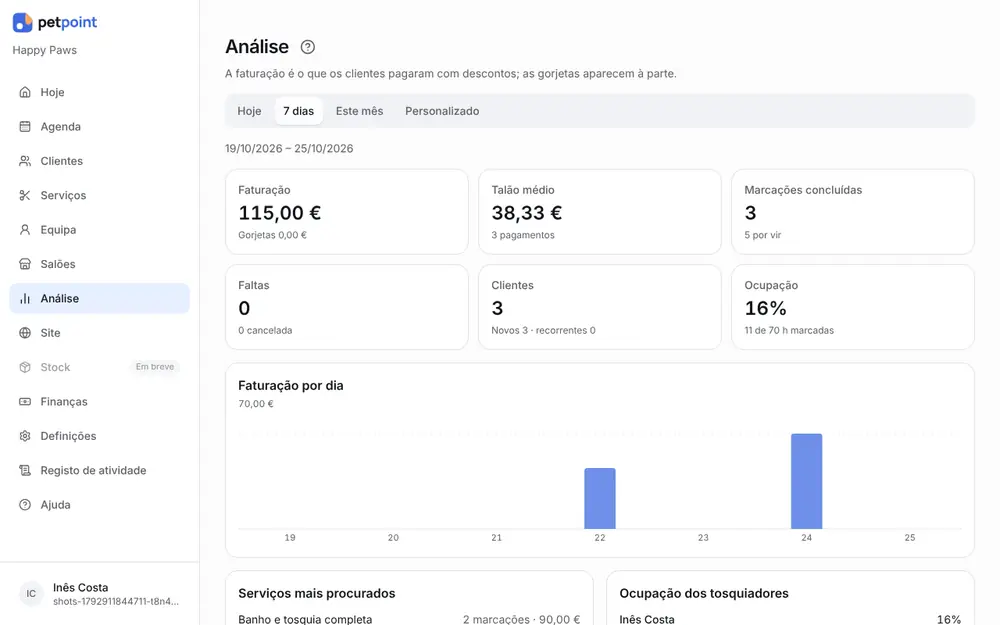Select the Site globe icon
This screenshot has width=1000, height=625.
tap(25, 334)
